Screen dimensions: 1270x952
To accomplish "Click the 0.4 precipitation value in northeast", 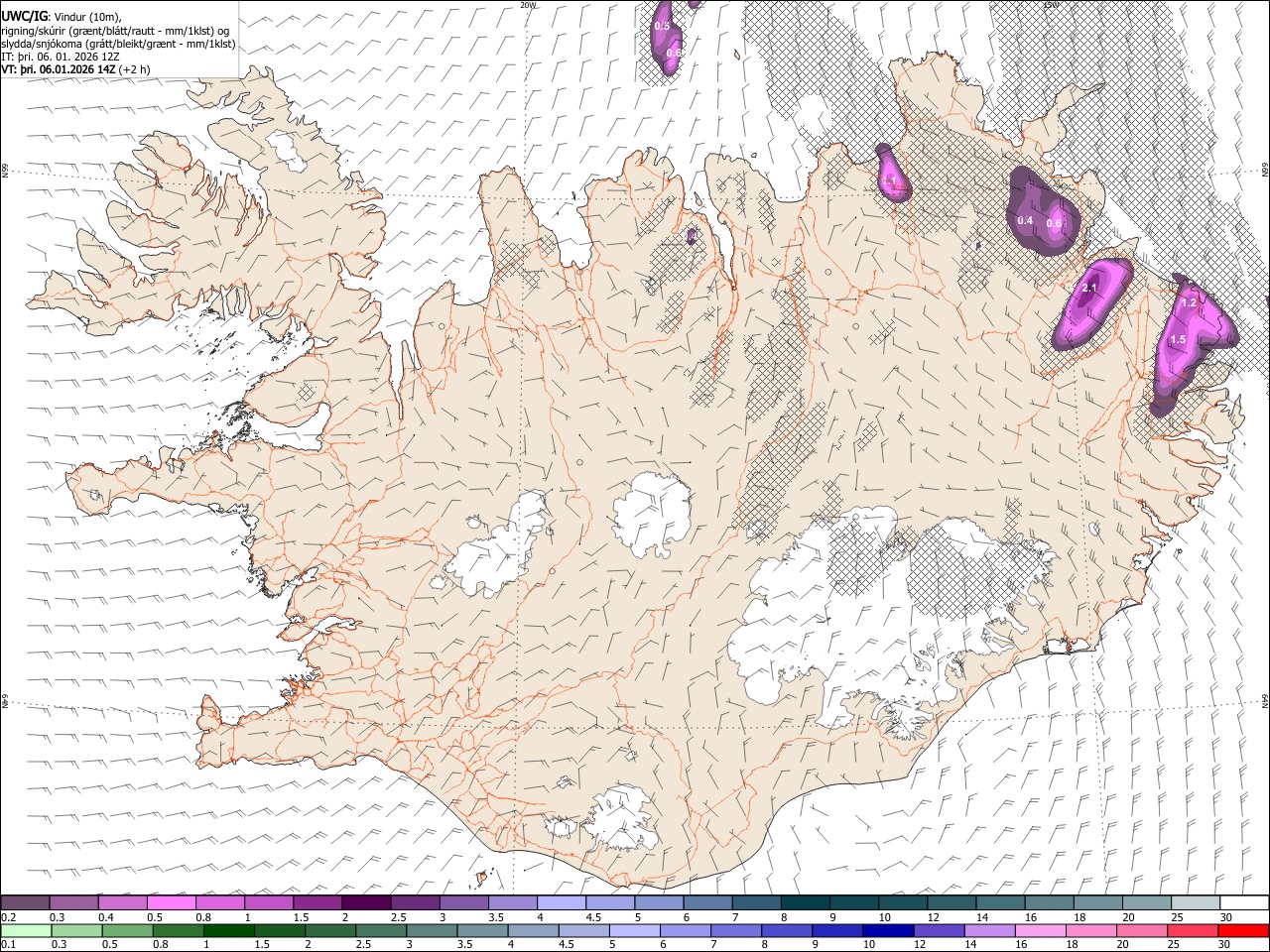I will (x=1025, y=221).
